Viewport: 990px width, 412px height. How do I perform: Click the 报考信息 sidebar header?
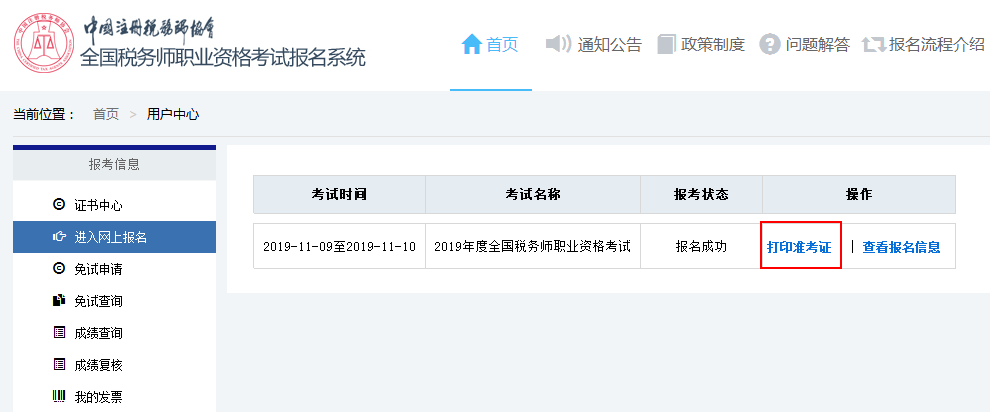click(x=114, y=165)
